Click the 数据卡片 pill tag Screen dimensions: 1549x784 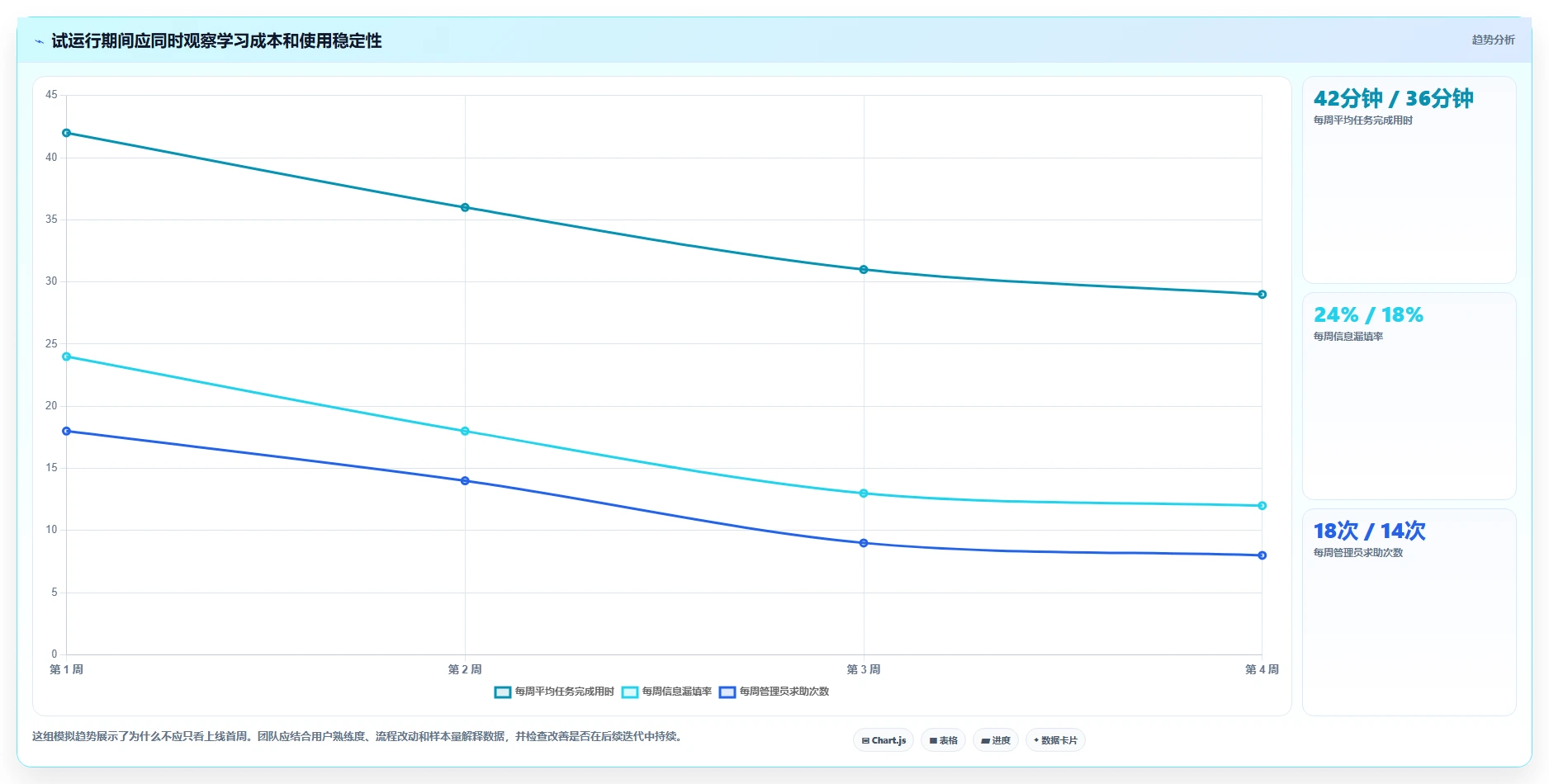coord(1055,740)
